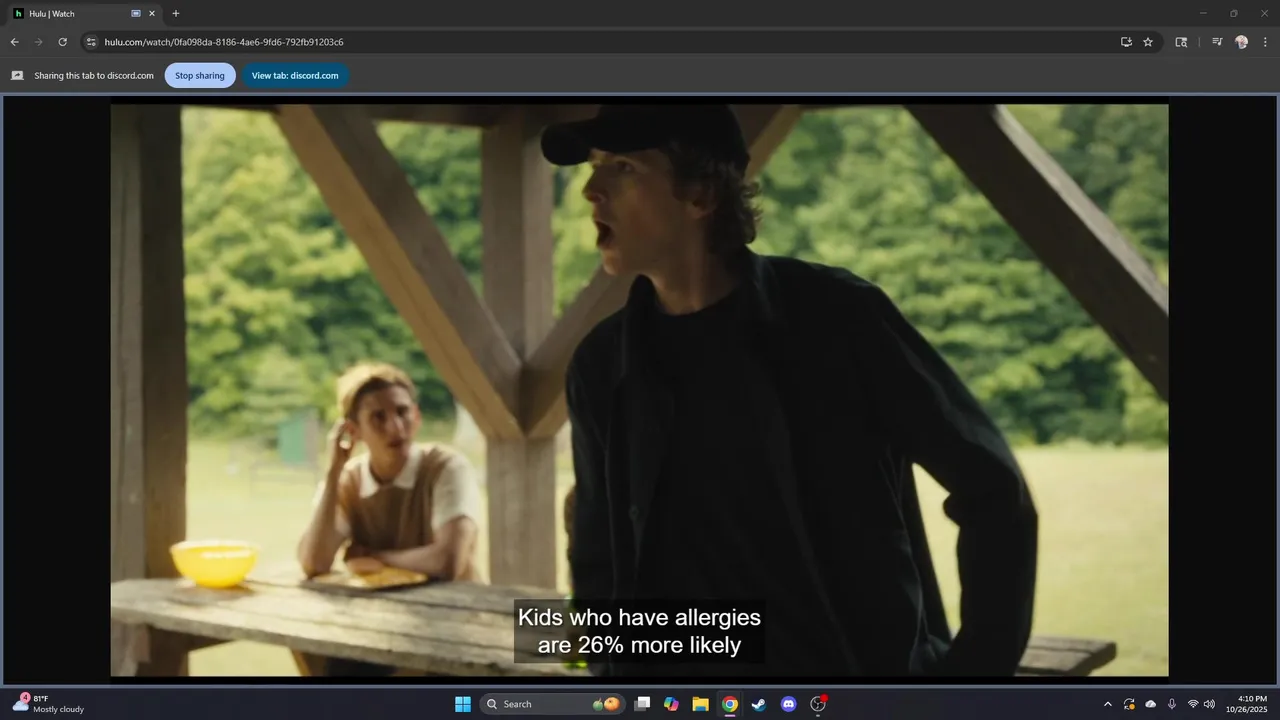Open File Explorer from taskbar
1280x720 pixels.
tap(700, 704)
